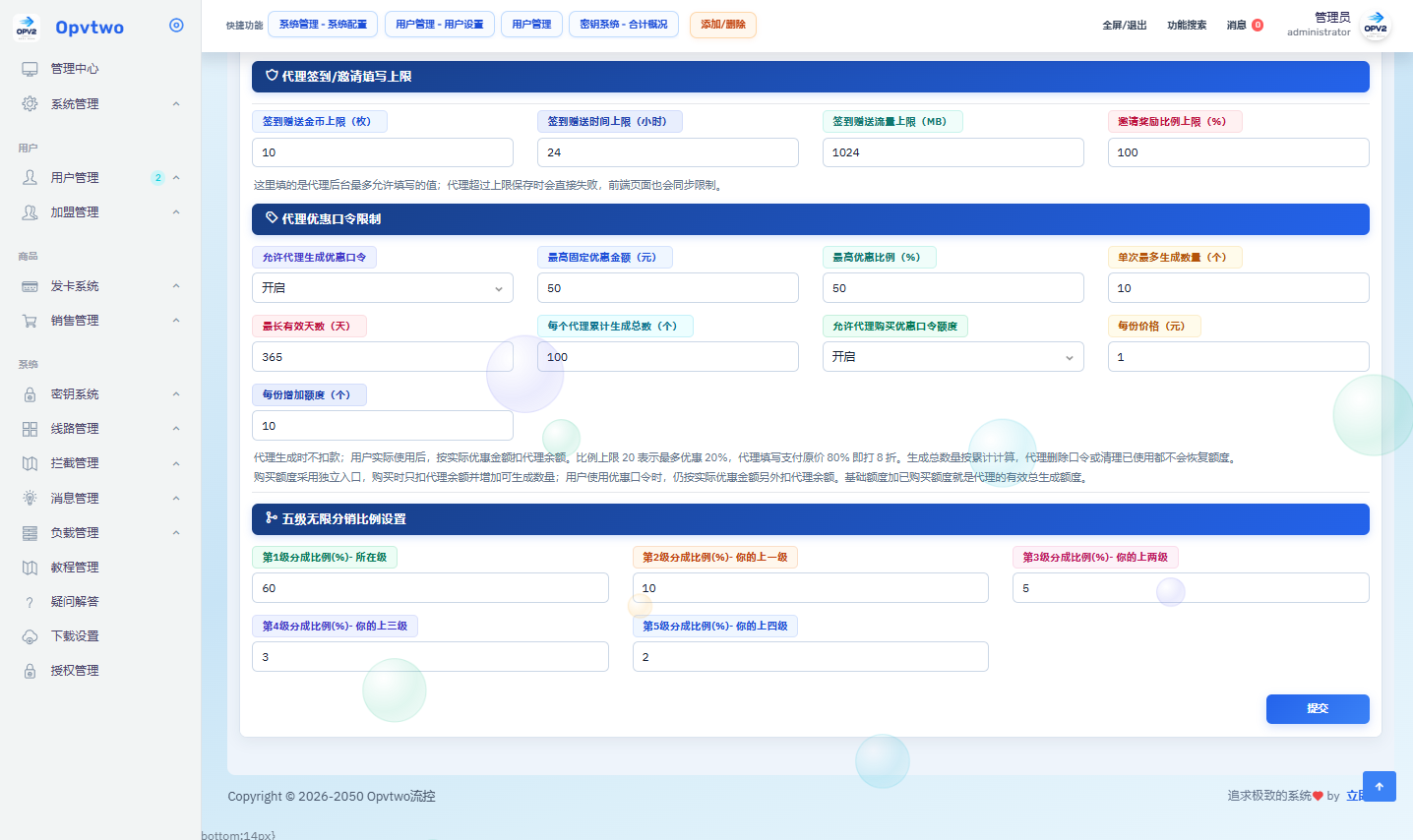Click the 邀请奖励比例上限 input field
The height and width of the screenshot is (840, 1413).
click(1239, 152)
